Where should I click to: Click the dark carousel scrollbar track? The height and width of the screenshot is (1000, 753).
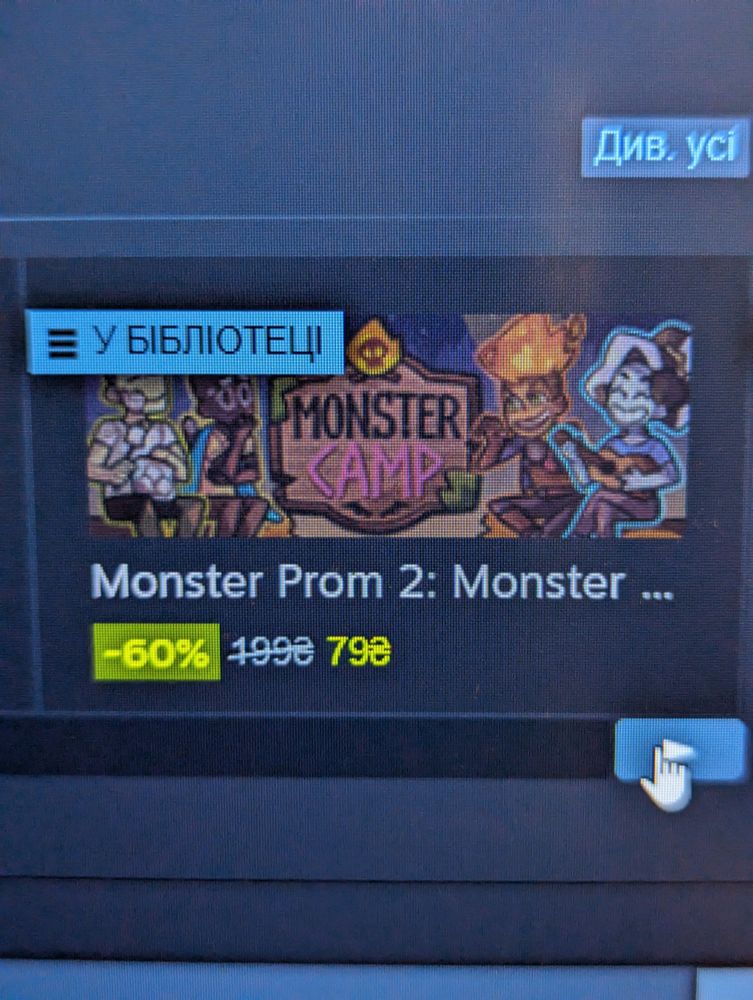pos(306,747)
